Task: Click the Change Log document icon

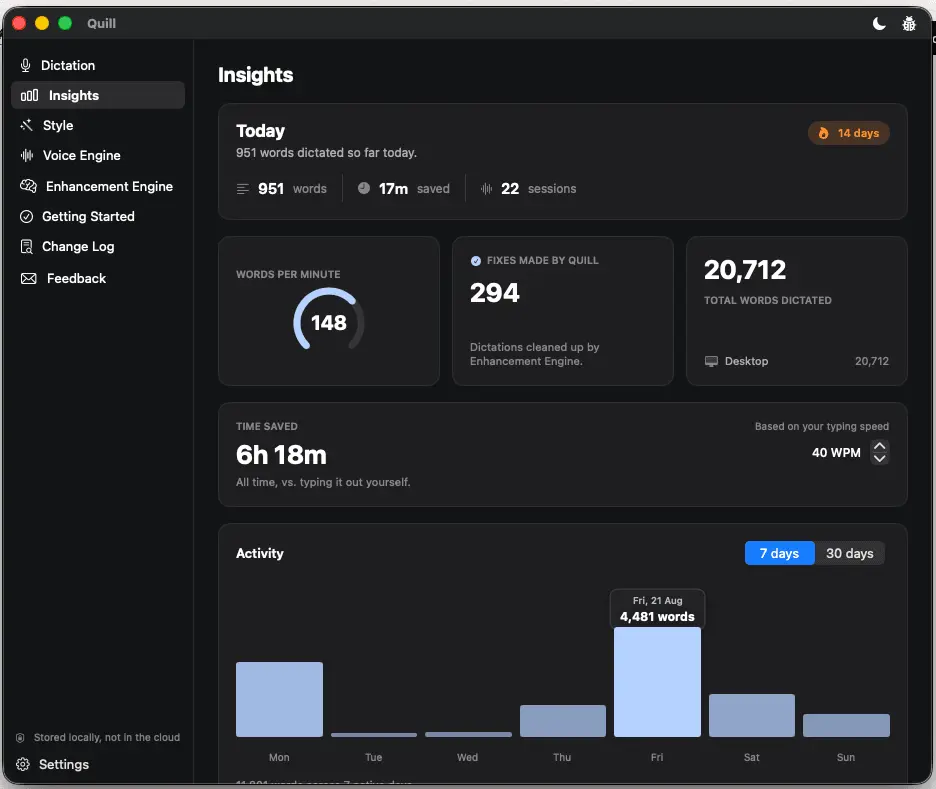Action: (27, 246)
